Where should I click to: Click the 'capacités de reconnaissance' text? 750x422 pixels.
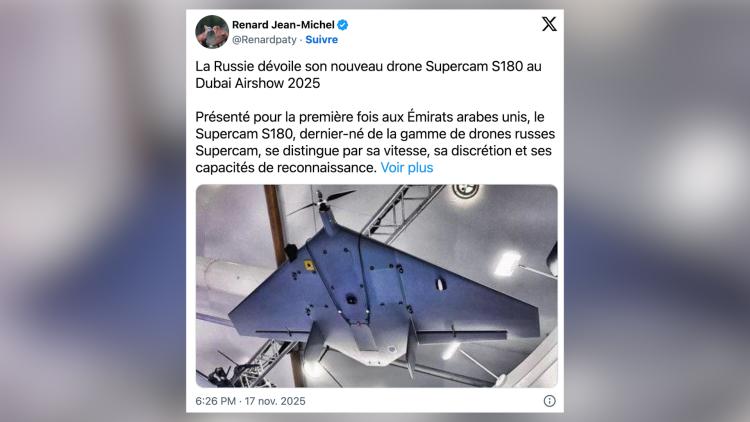coord(284,167)
